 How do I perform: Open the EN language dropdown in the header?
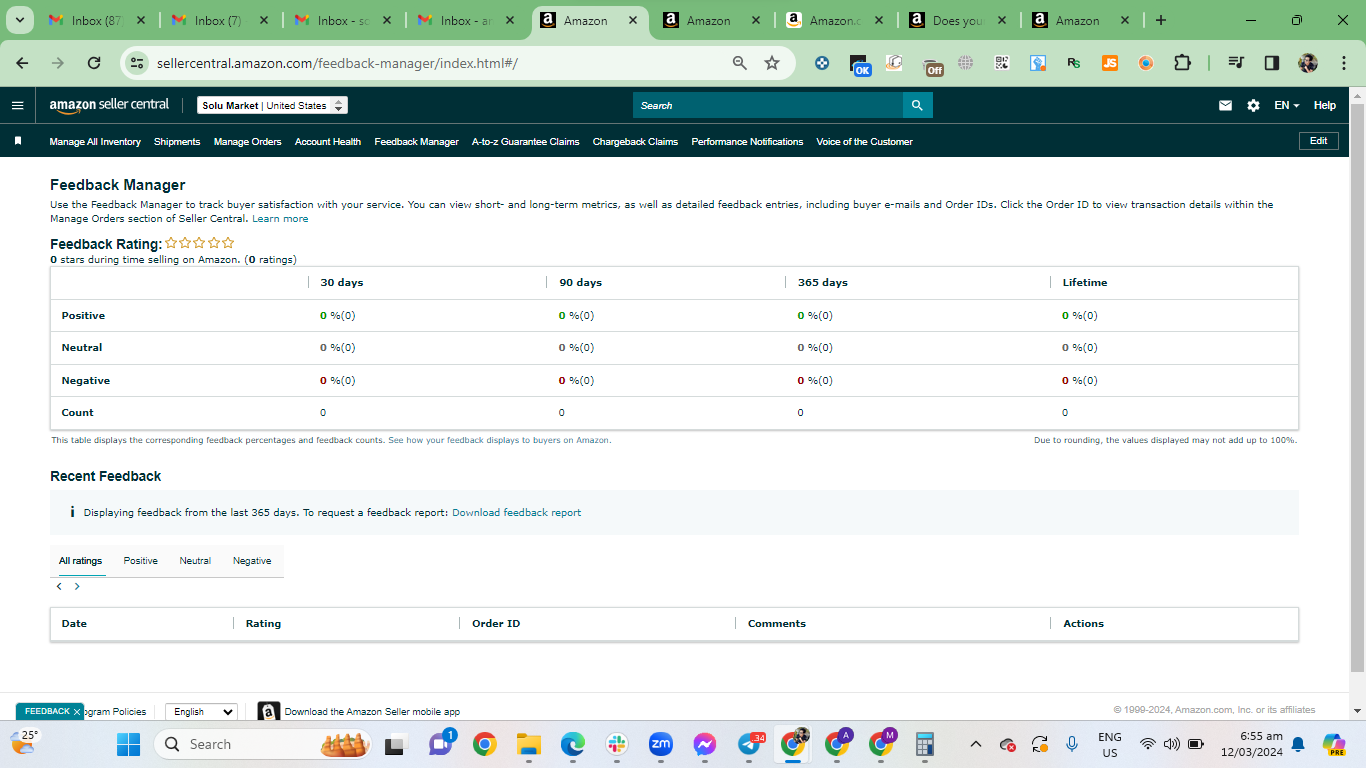pyautogui.click(x=1286, y=105)
